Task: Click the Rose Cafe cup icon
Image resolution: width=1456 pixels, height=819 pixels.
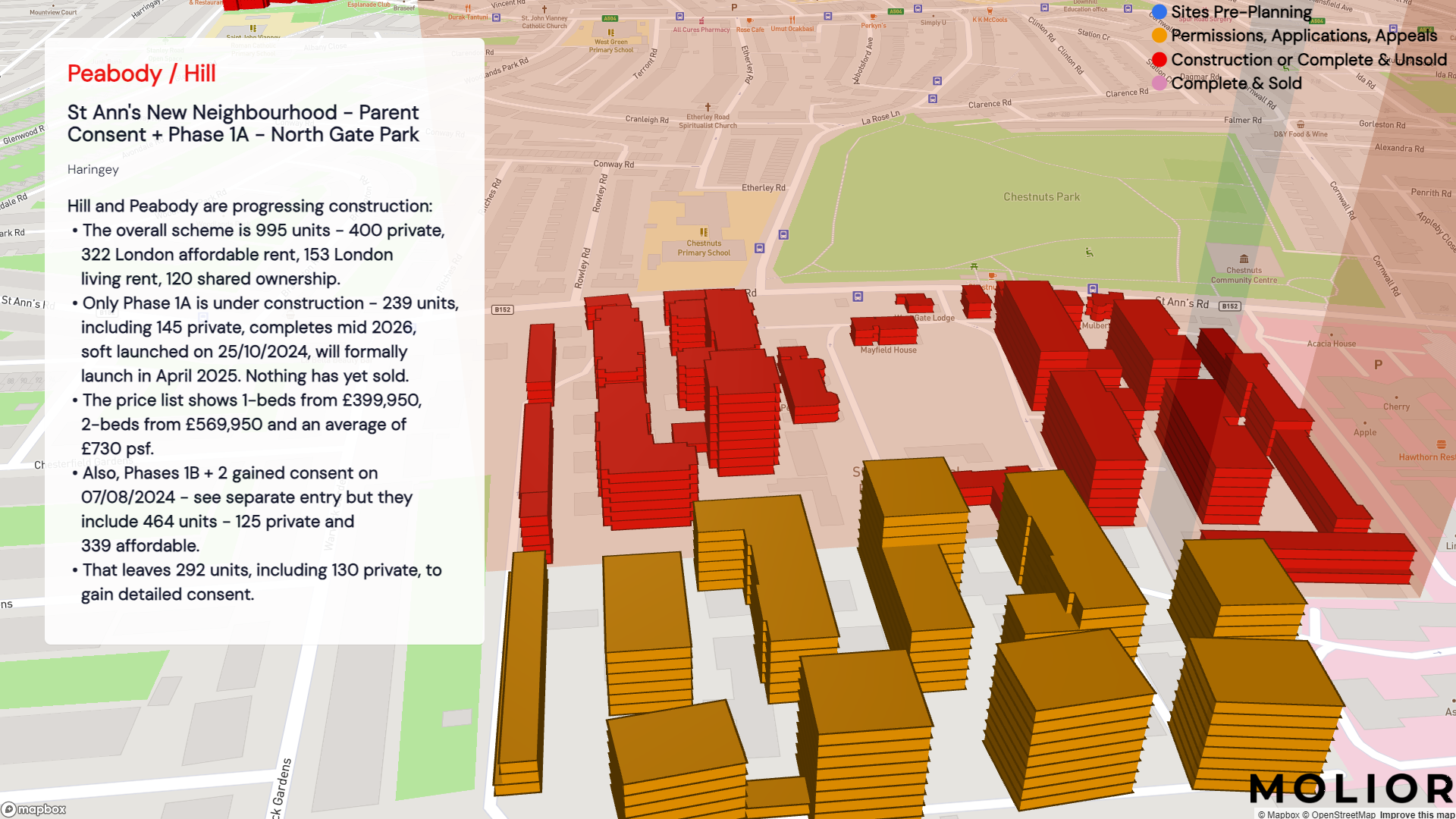Action: click(749, 20)
